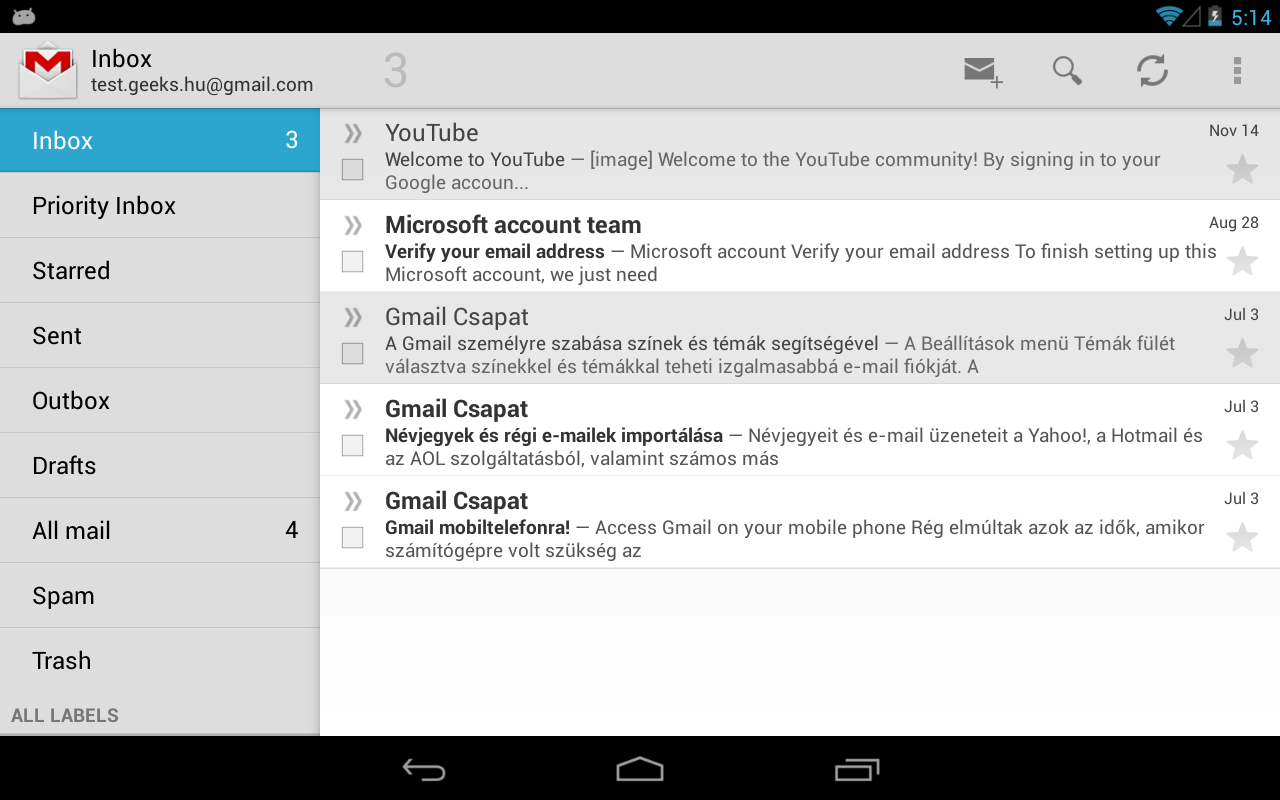Tap the Aug 28 date
This screenshot has width=1280, height=800.
[1234, 222]
